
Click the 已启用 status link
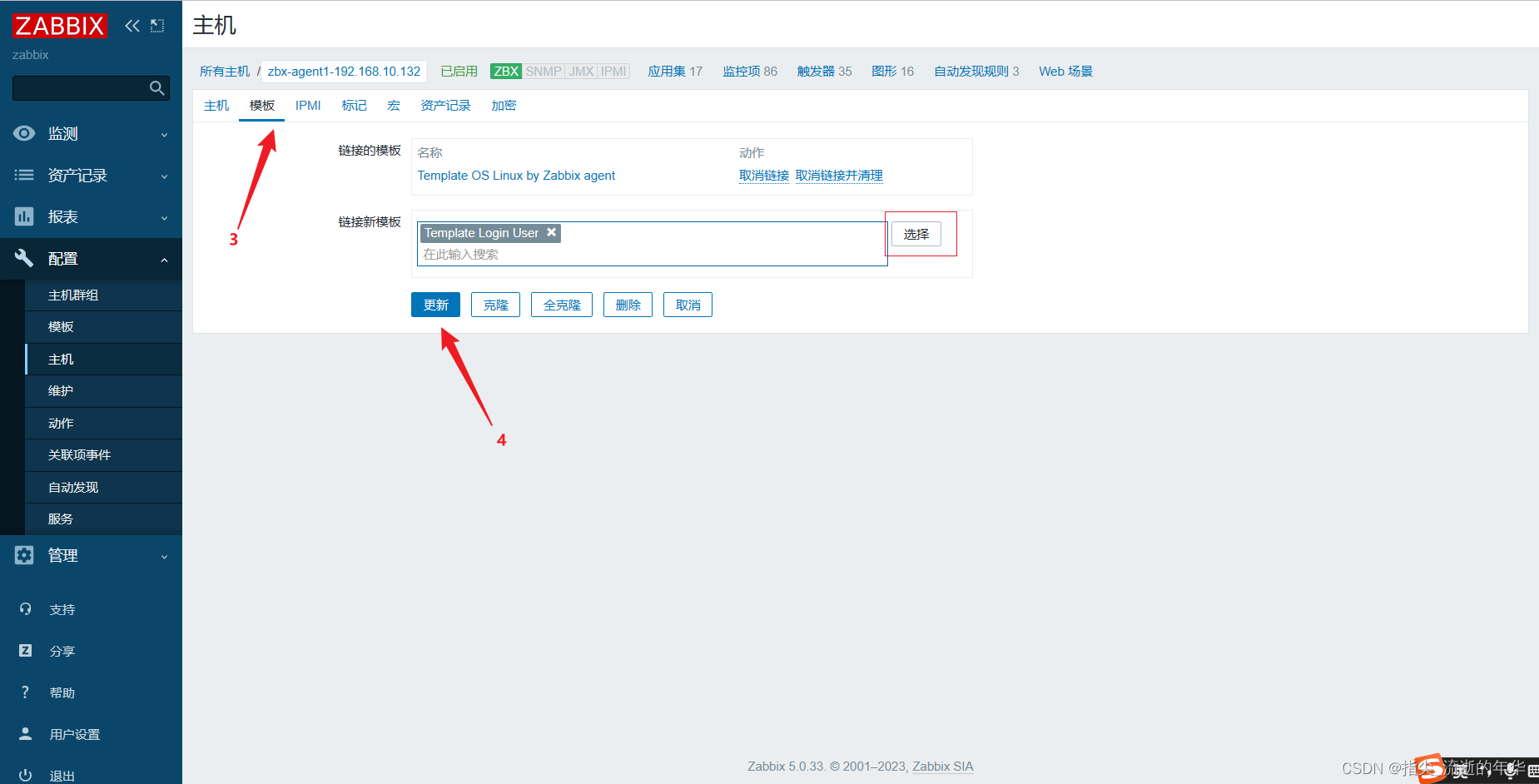click(459, 72)
